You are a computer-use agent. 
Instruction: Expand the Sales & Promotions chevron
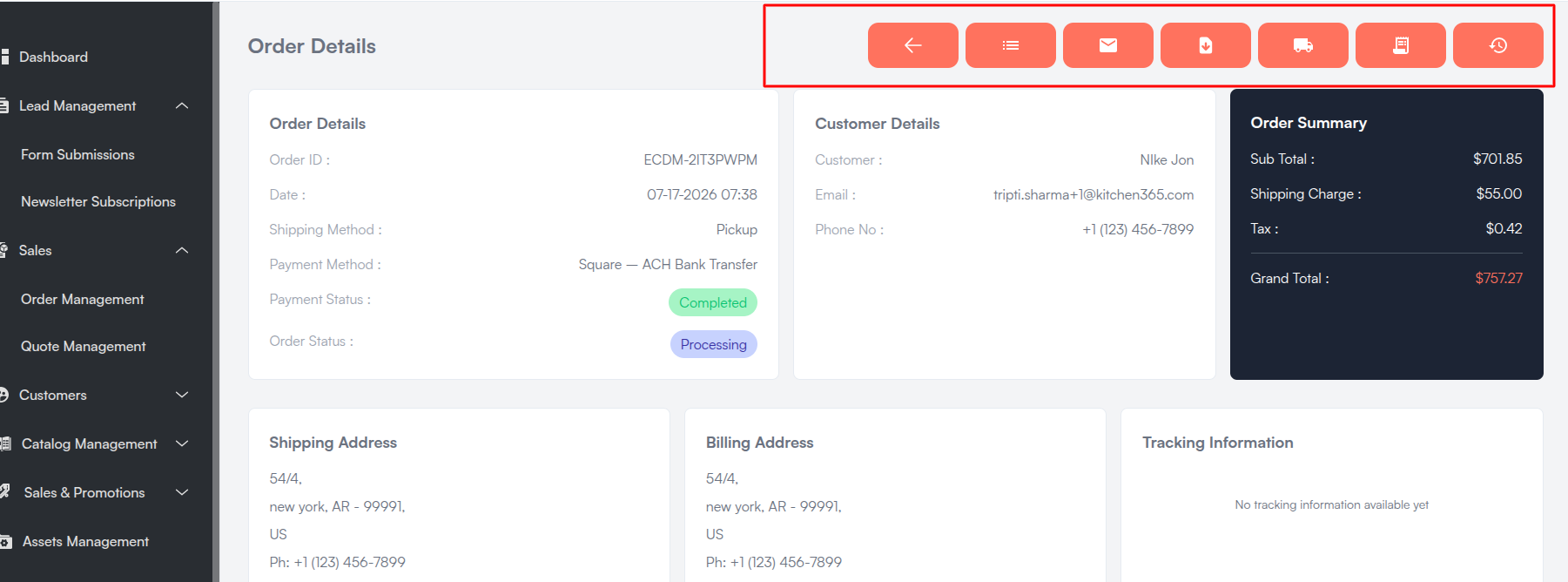[x=182, y=492]
